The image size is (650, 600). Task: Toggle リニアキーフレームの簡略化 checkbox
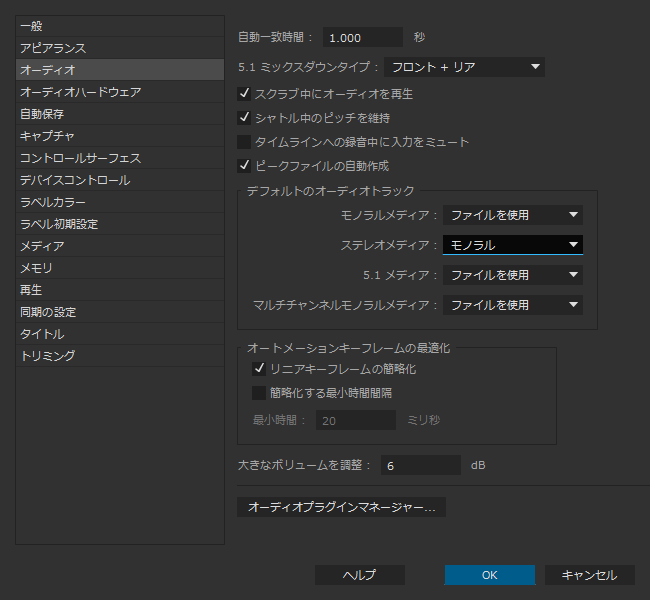[259, 370]
